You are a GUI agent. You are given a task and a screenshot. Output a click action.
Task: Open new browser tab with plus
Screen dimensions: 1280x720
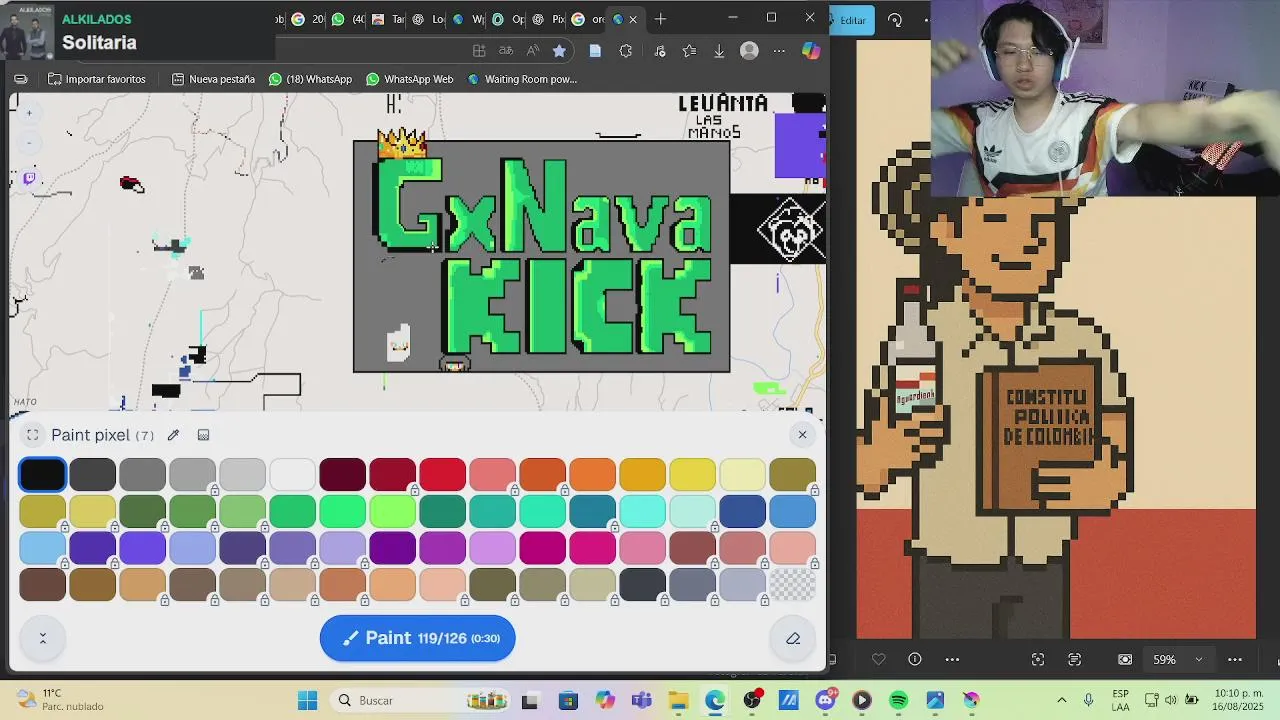pyautogui.click(x=660, y=19)
